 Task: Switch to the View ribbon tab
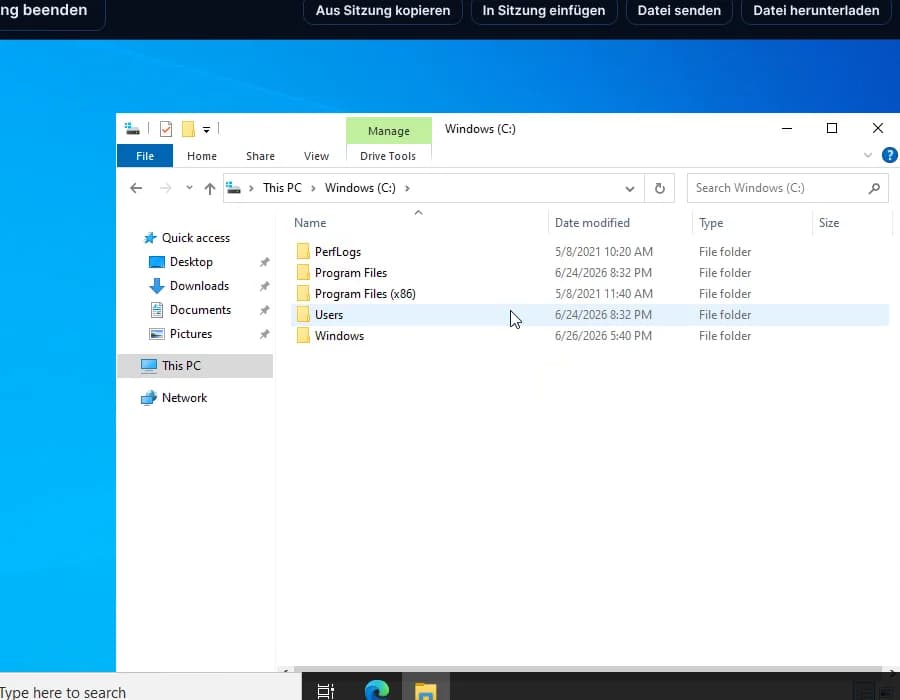tap(316, 156)
